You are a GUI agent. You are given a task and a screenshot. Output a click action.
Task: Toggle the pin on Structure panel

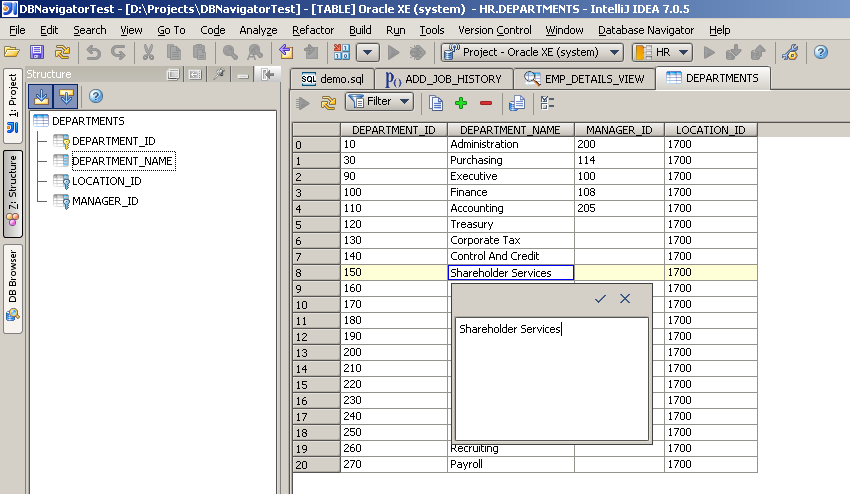click(220, 74)
